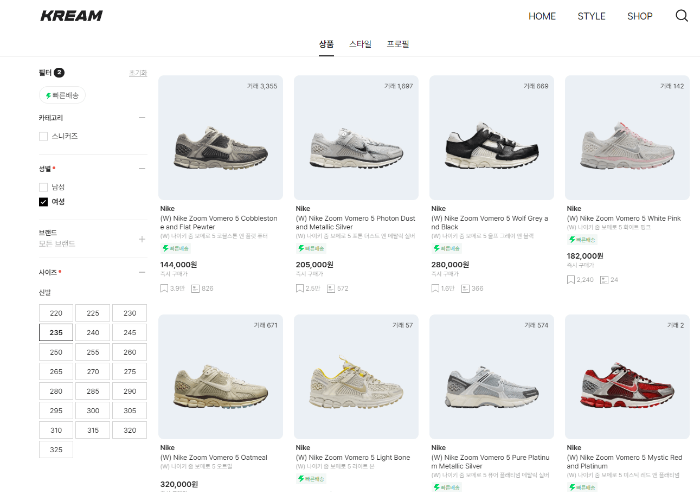Open Pure Platinum Metallic Silver product title
700x492 pixels.
[x=490, y=462]
